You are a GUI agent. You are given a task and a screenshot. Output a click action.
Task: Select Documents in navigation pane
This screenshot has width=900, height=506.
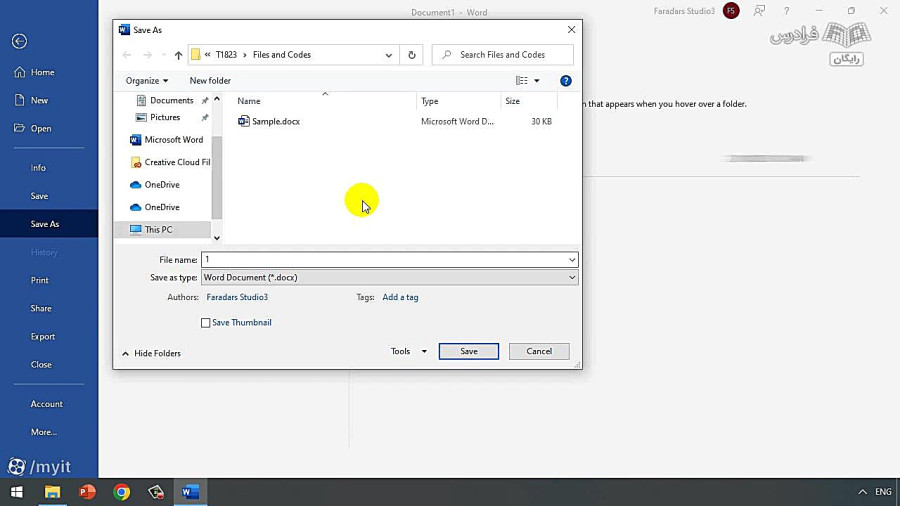tap(171, 100)
